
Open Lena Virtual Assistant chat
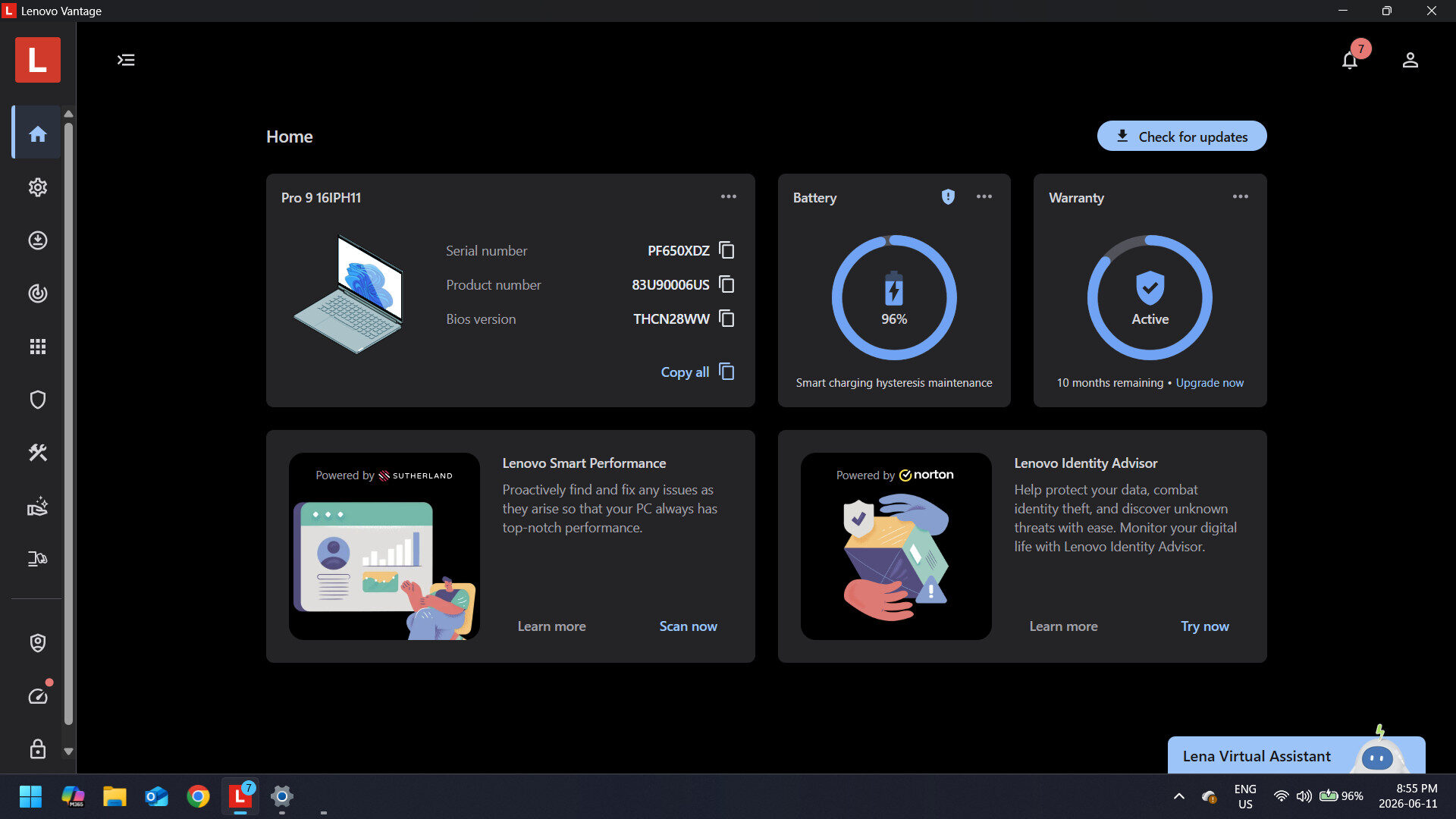[1296, 755]
